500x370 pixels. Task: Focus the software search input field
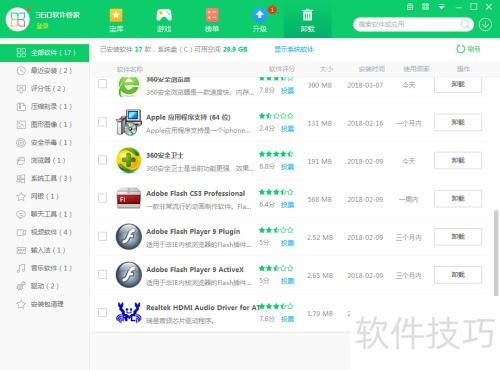pyautogui.click(x=408, y=24)
